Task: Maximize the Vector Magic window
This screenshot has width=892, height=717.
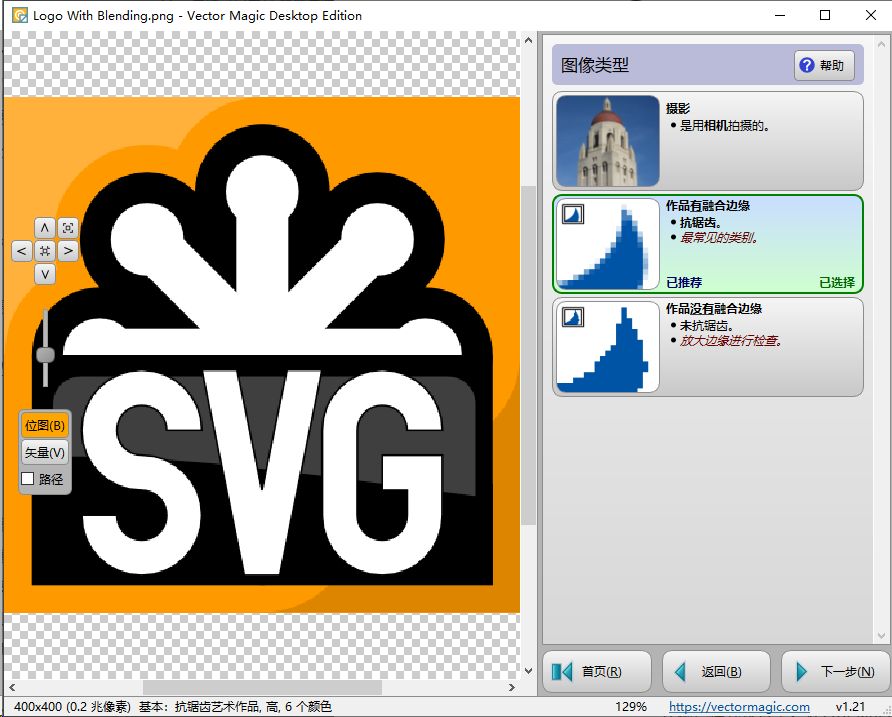Action: pos(825,15)
